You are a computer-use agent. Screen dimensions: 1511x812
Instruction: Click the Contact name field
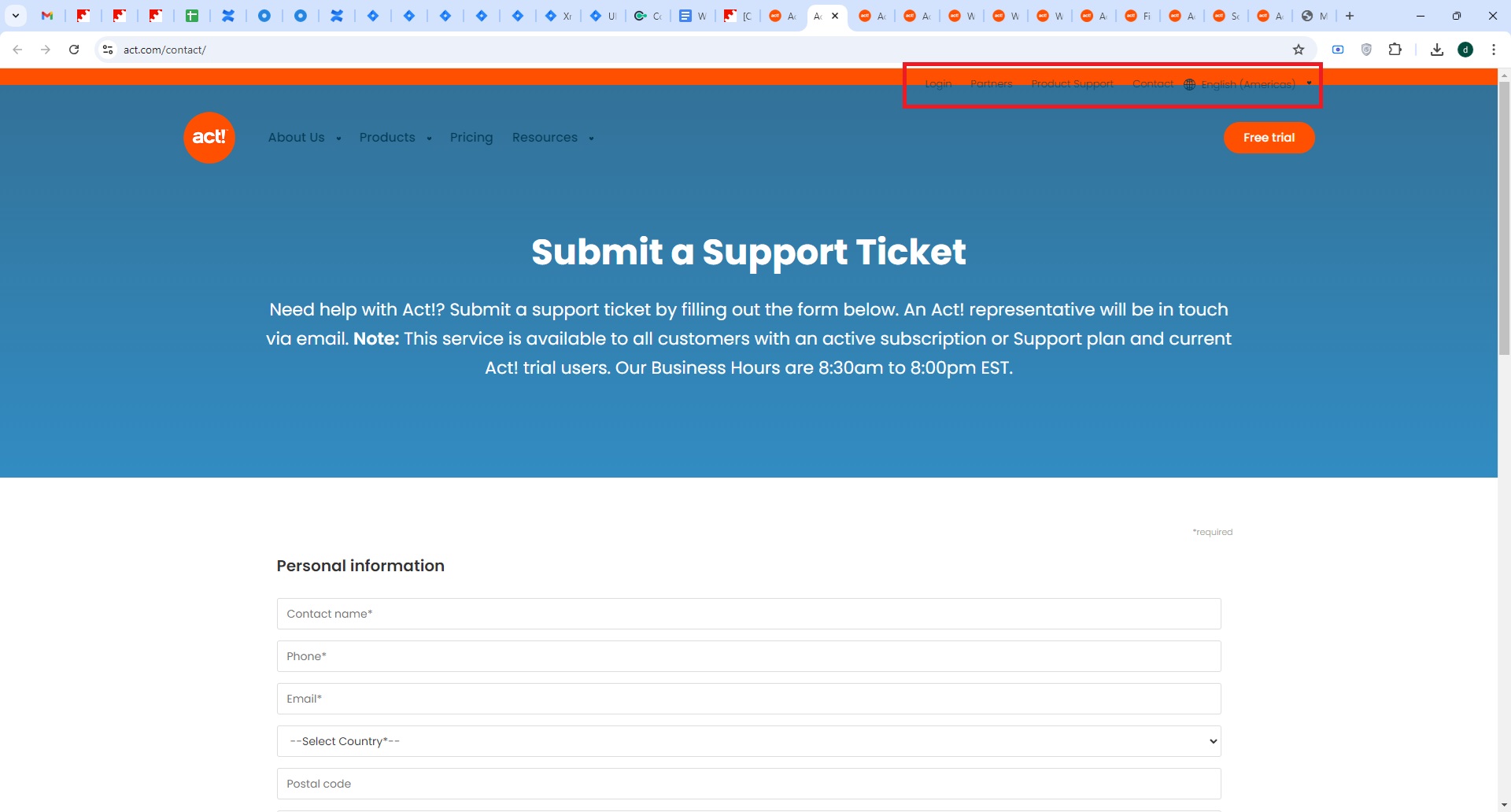[748, 614]
